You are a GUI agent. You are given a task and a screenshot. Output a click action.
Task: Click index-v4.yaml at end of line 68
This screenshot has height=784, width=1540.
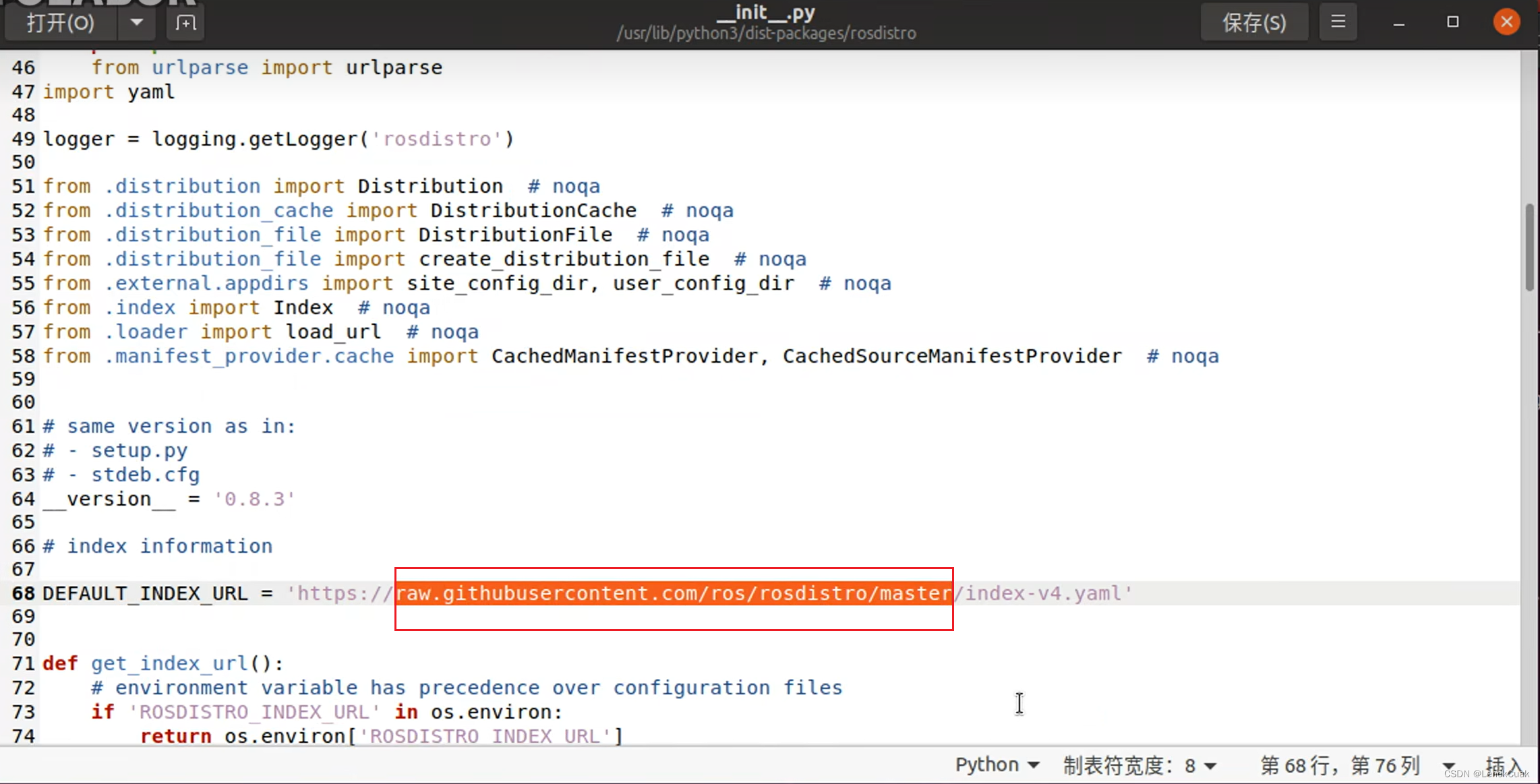point(1042,593)
